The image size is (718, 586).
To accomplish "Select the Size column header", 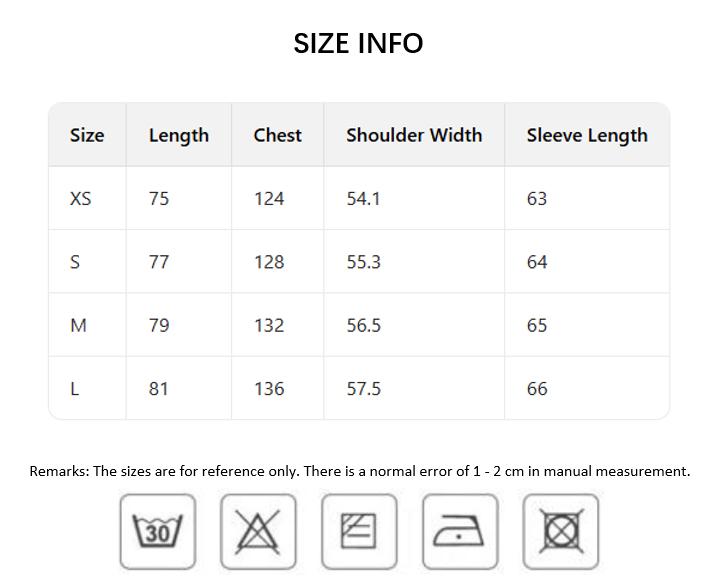I will [87, 135].
